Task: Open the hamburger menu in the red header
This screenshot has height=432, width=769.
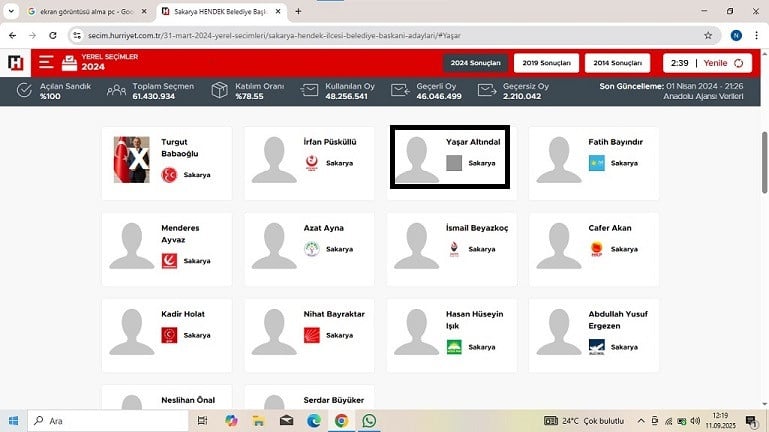Action: (x=46, y=63)
